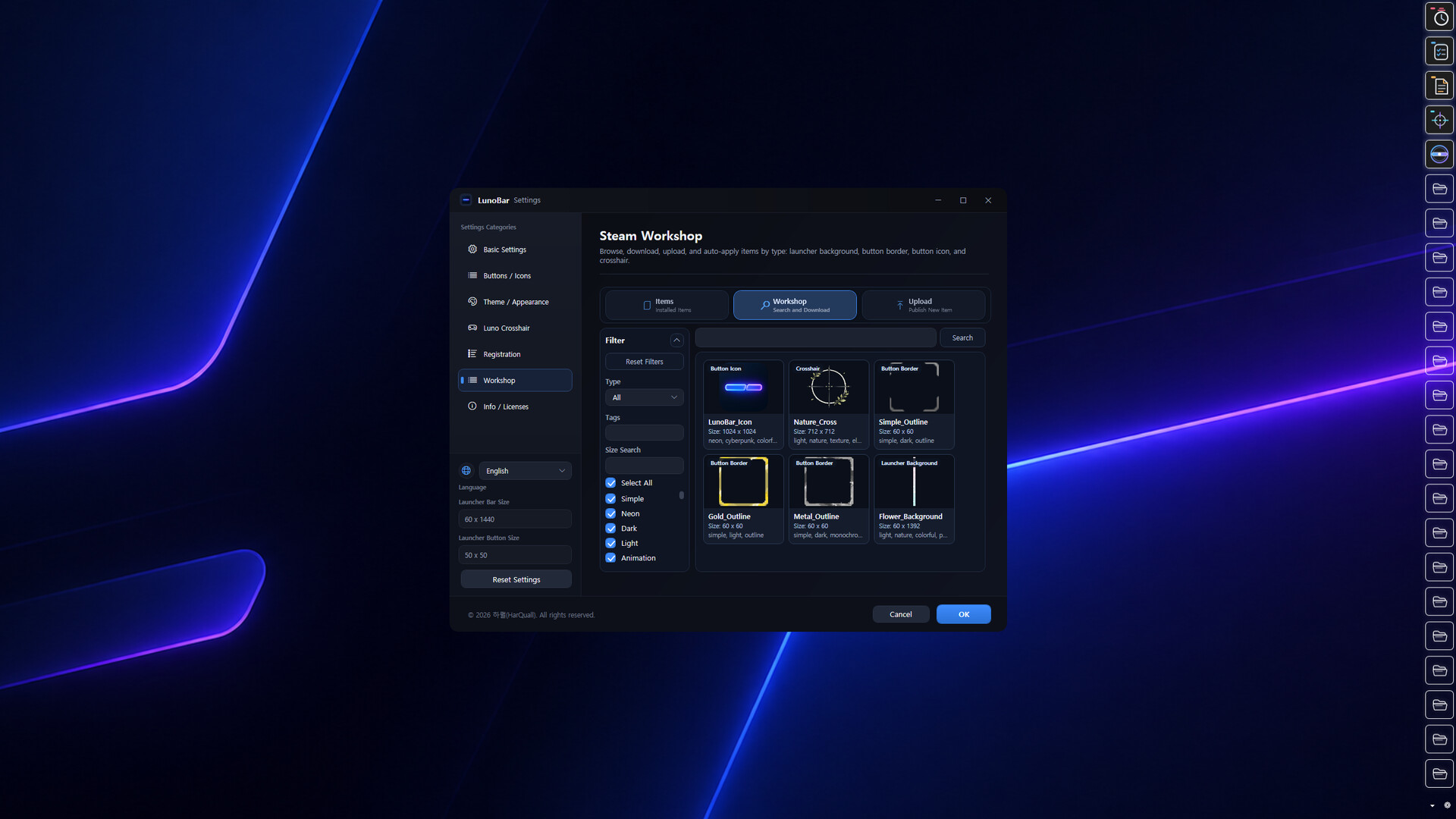1456x819 pixels.
Task: Click the Settings Categories label
Action: 488,227
